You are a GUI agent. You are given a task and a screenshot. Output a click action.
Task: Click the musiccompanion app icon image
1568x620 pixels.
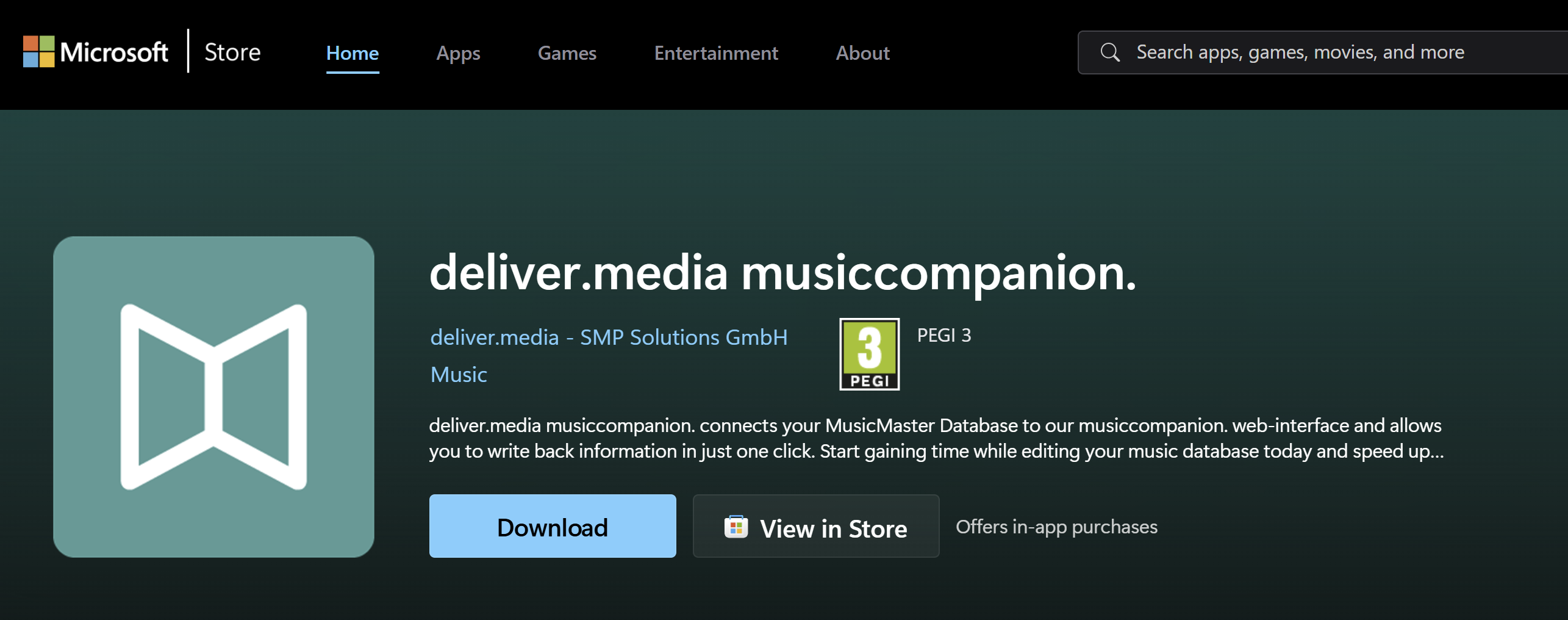point(213,397)
